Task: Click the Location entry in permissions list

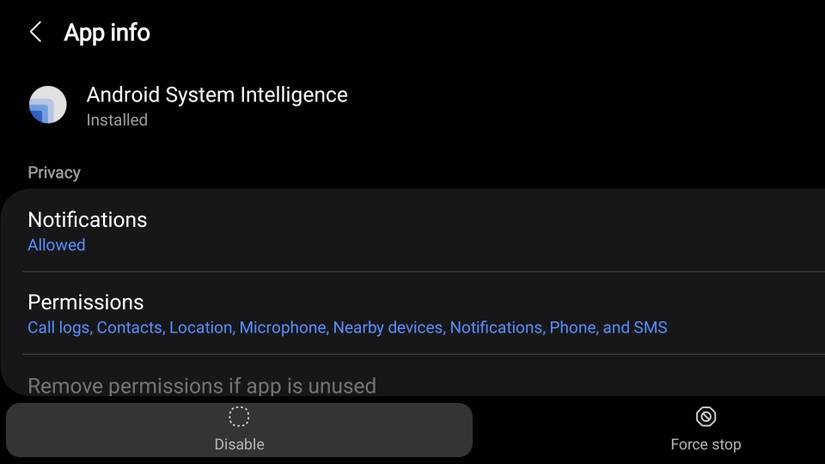Action: pyautogui.click(x=200, y=328)
